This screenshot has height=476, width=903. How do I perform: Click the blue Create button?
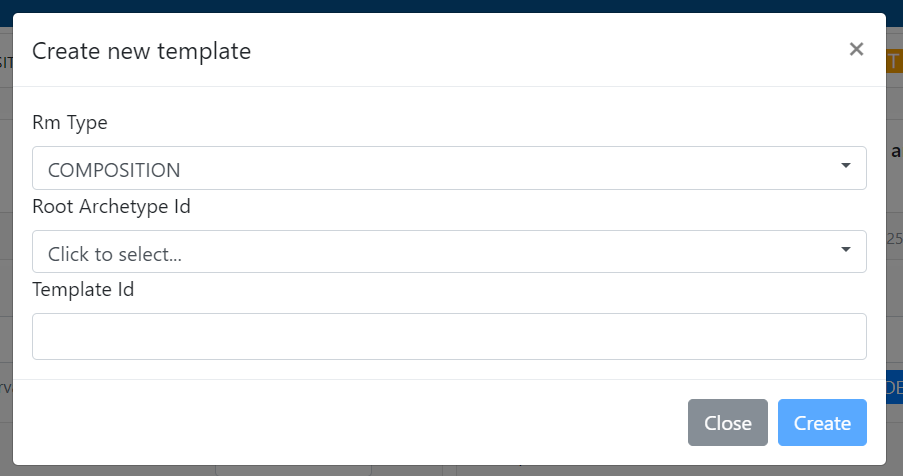[x=822, y=422]
